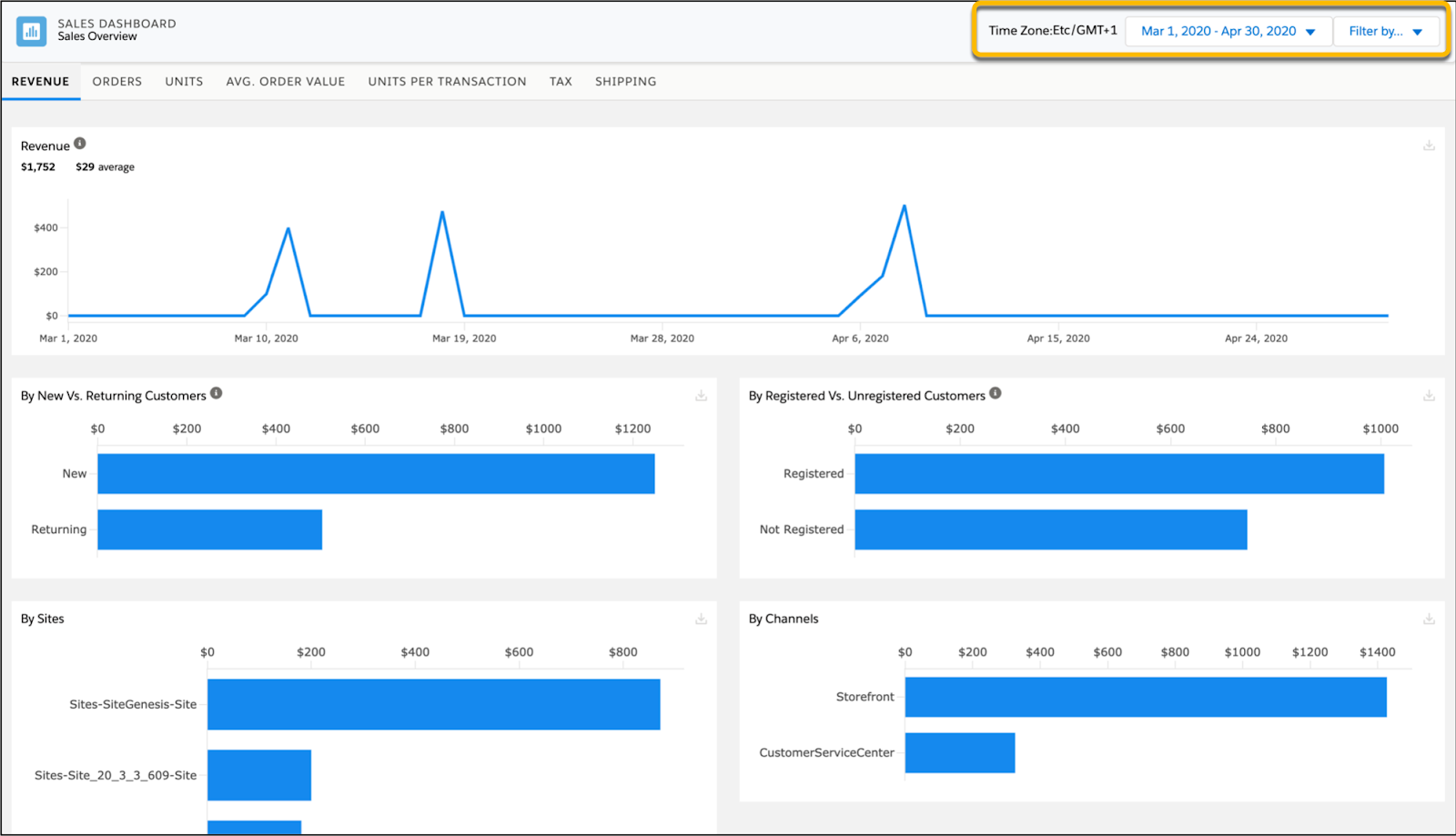
Task: Select the Tax tab
Action: (x=561, y=81)
